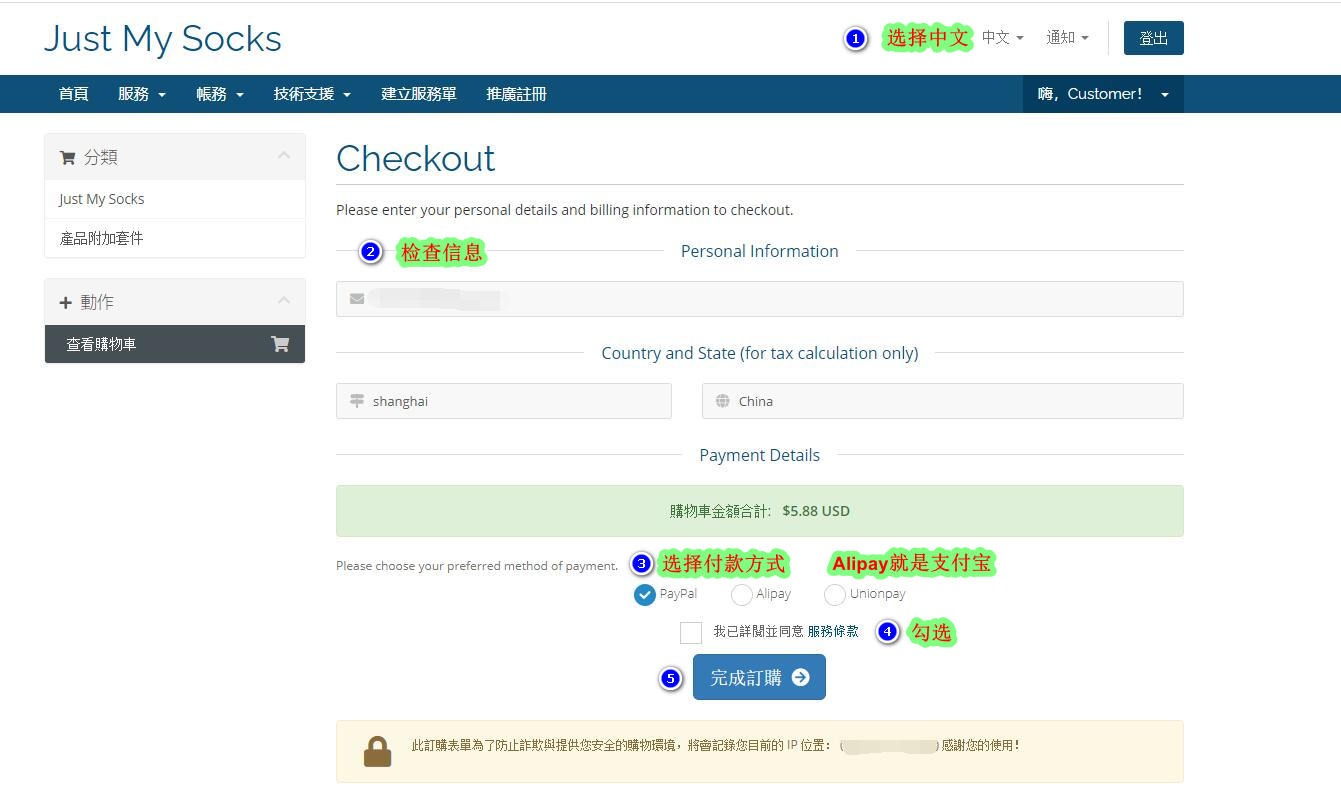This screenshot has height=792, width=1341.
Task: Click the Payment Details section heading
Action: pyautogui.click(x=759, y=455)
